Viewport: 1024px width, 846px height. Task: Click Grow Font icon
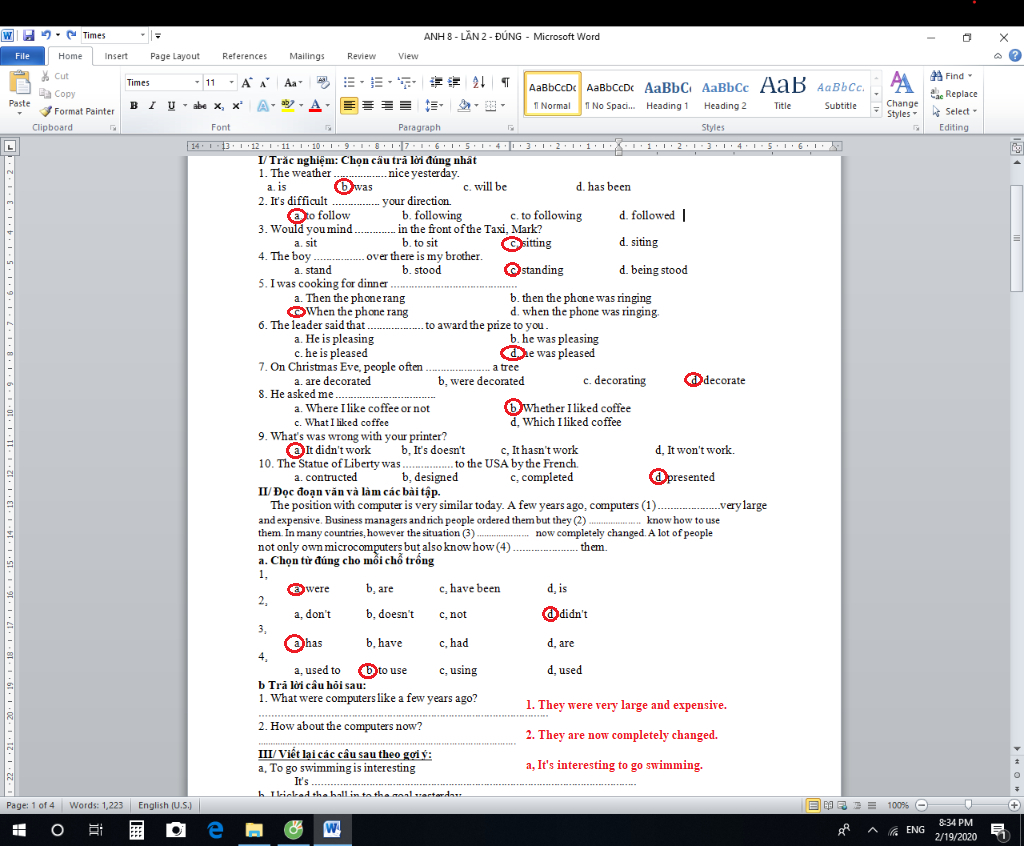(x=246, y=82)
